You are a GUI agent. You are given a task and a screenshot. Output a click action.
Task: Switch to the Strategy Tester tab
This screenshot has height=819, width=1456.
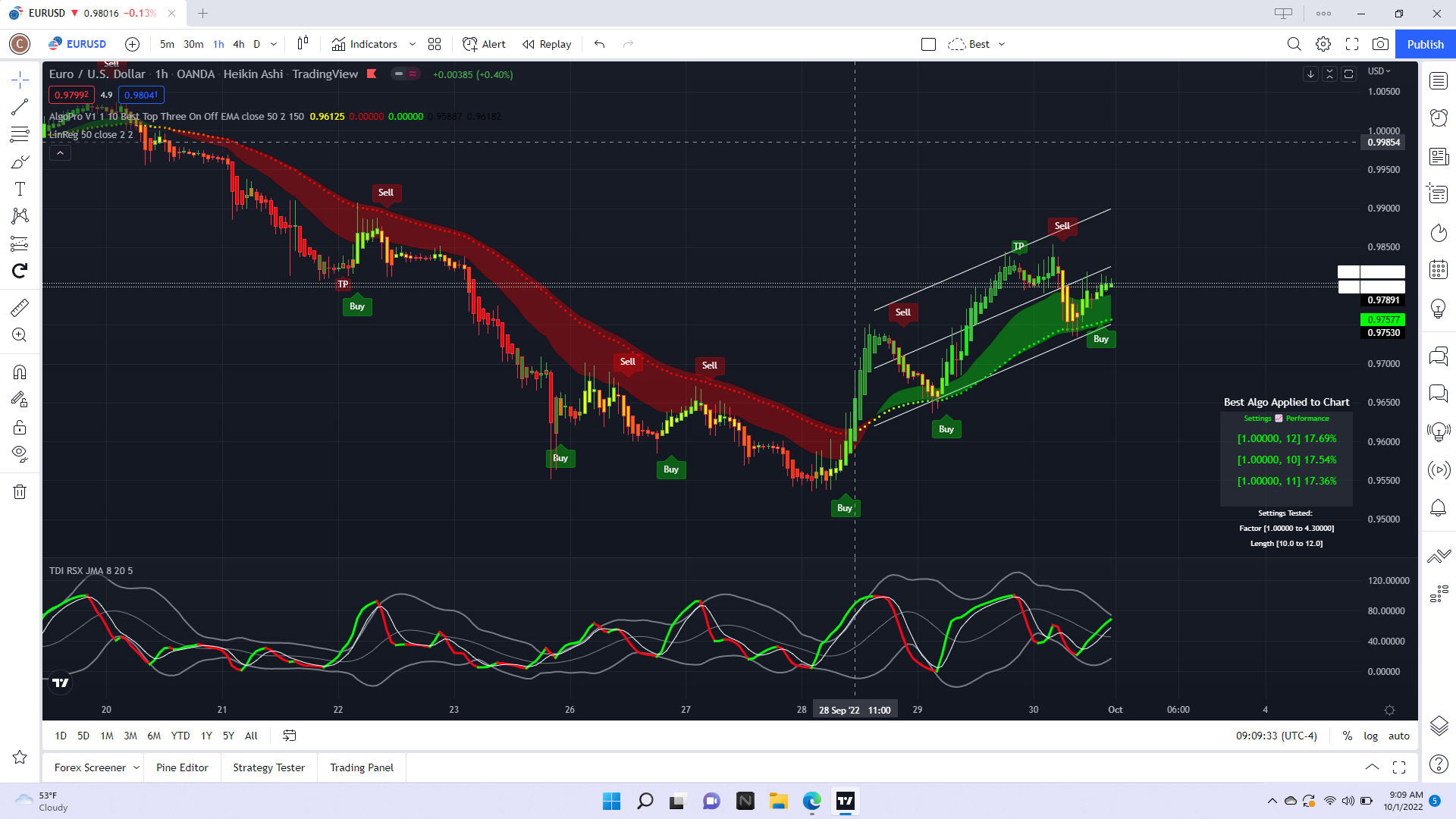[268, 767]
